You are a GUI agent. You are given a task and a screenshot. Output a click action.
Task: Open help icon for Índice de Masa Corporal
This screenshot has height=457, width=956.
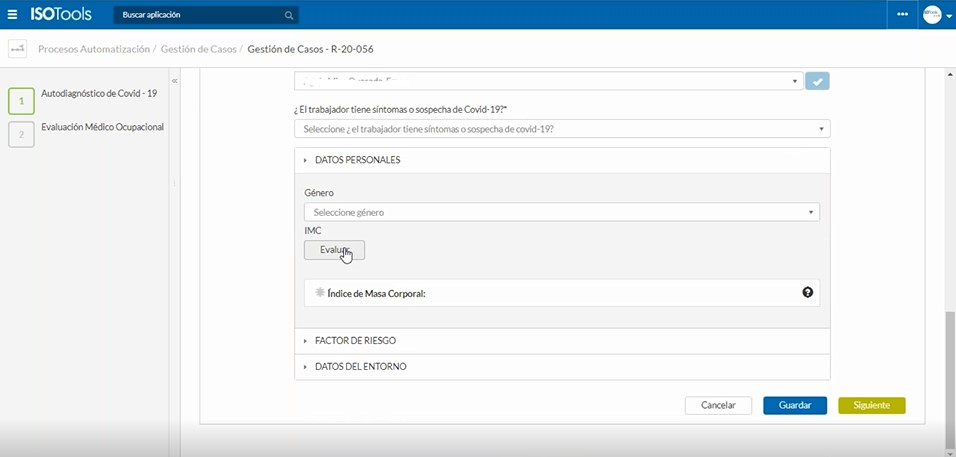click(807, 293)
